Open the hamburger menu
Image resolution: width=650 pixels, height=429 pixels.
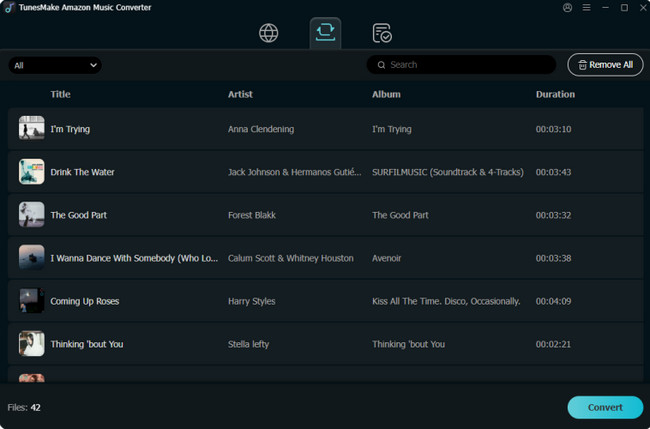[x=586, y=7]
